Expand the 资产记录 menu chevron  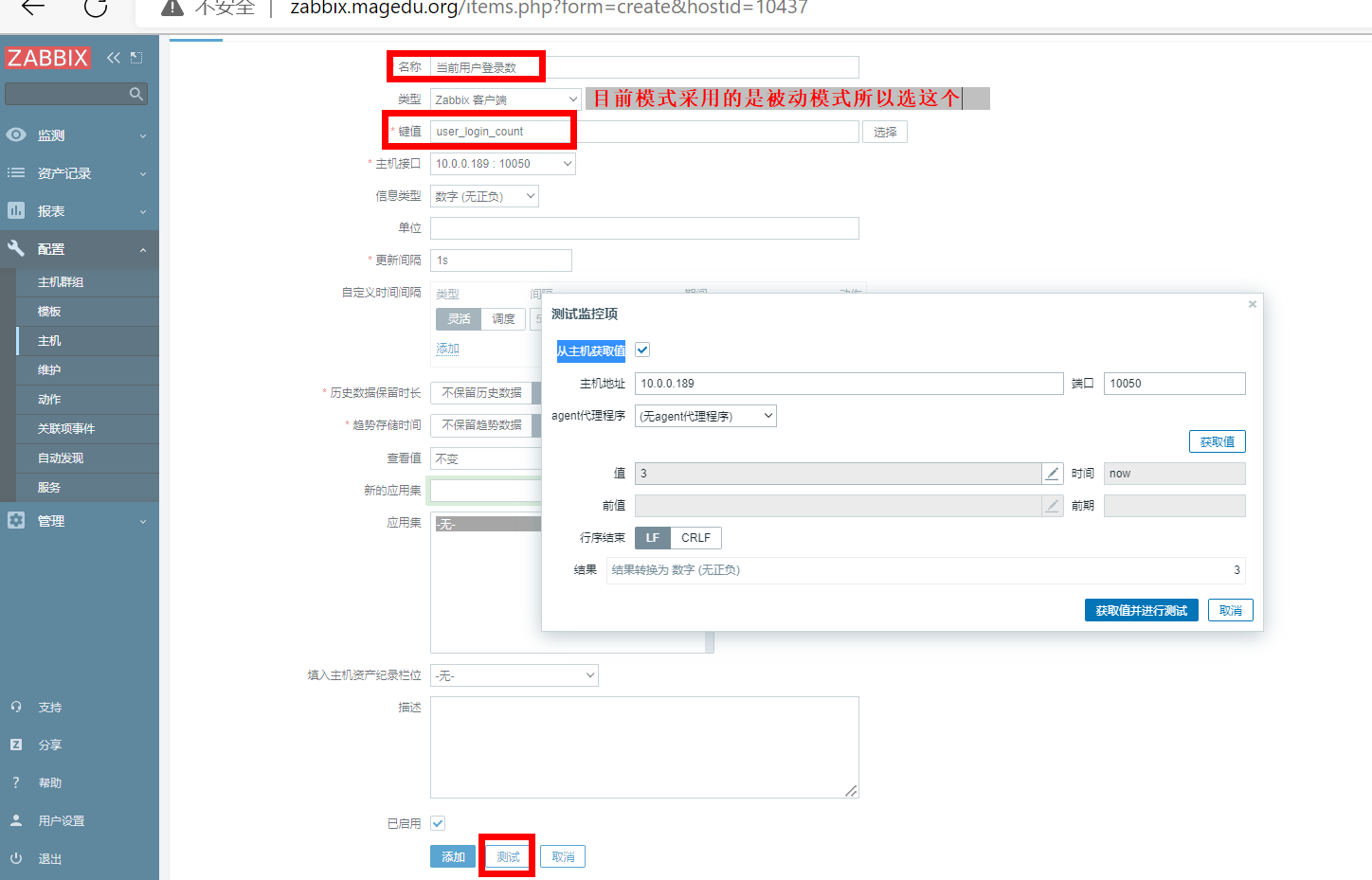143,173
